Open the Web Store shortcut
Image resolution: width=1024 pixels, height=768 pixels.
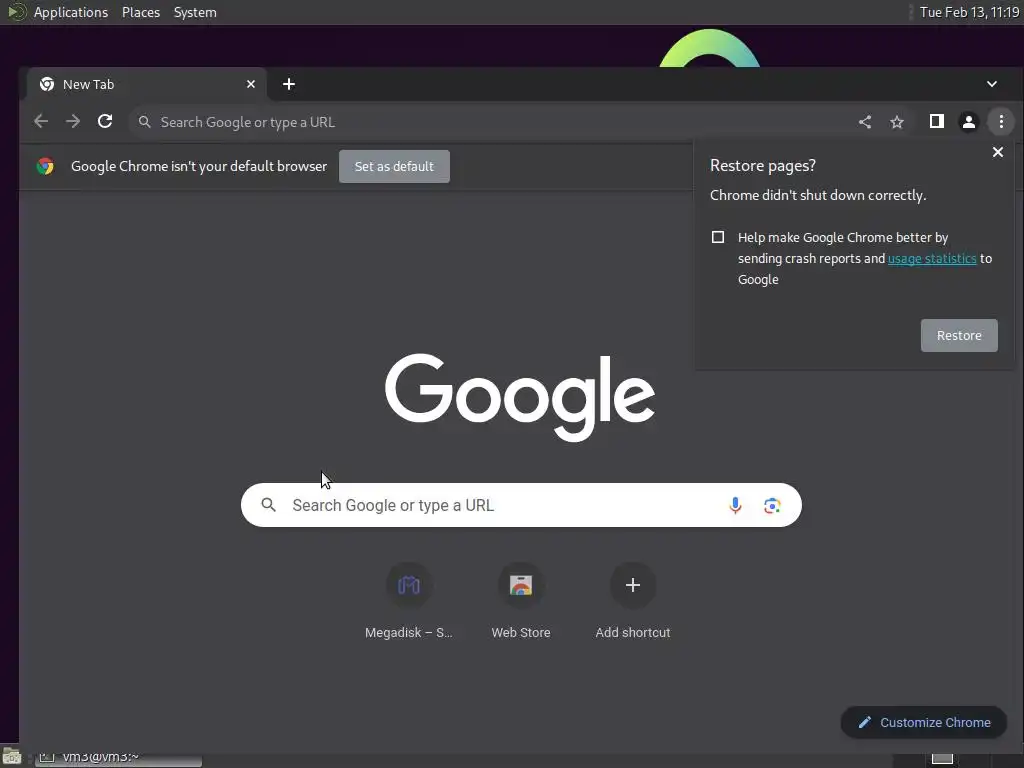point(520,601)
